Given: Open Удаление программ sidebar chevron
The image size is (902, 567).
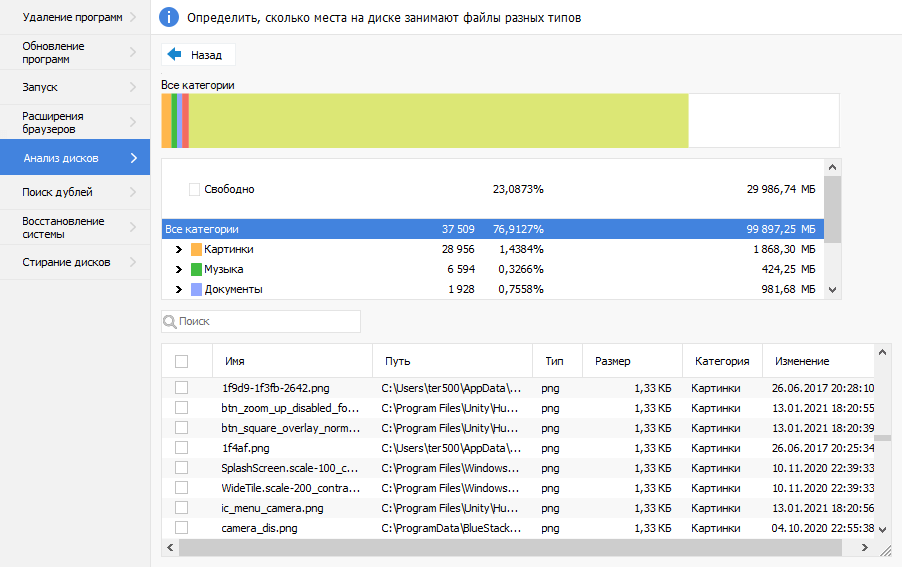Looking at the screenshot, I should 133,17.
